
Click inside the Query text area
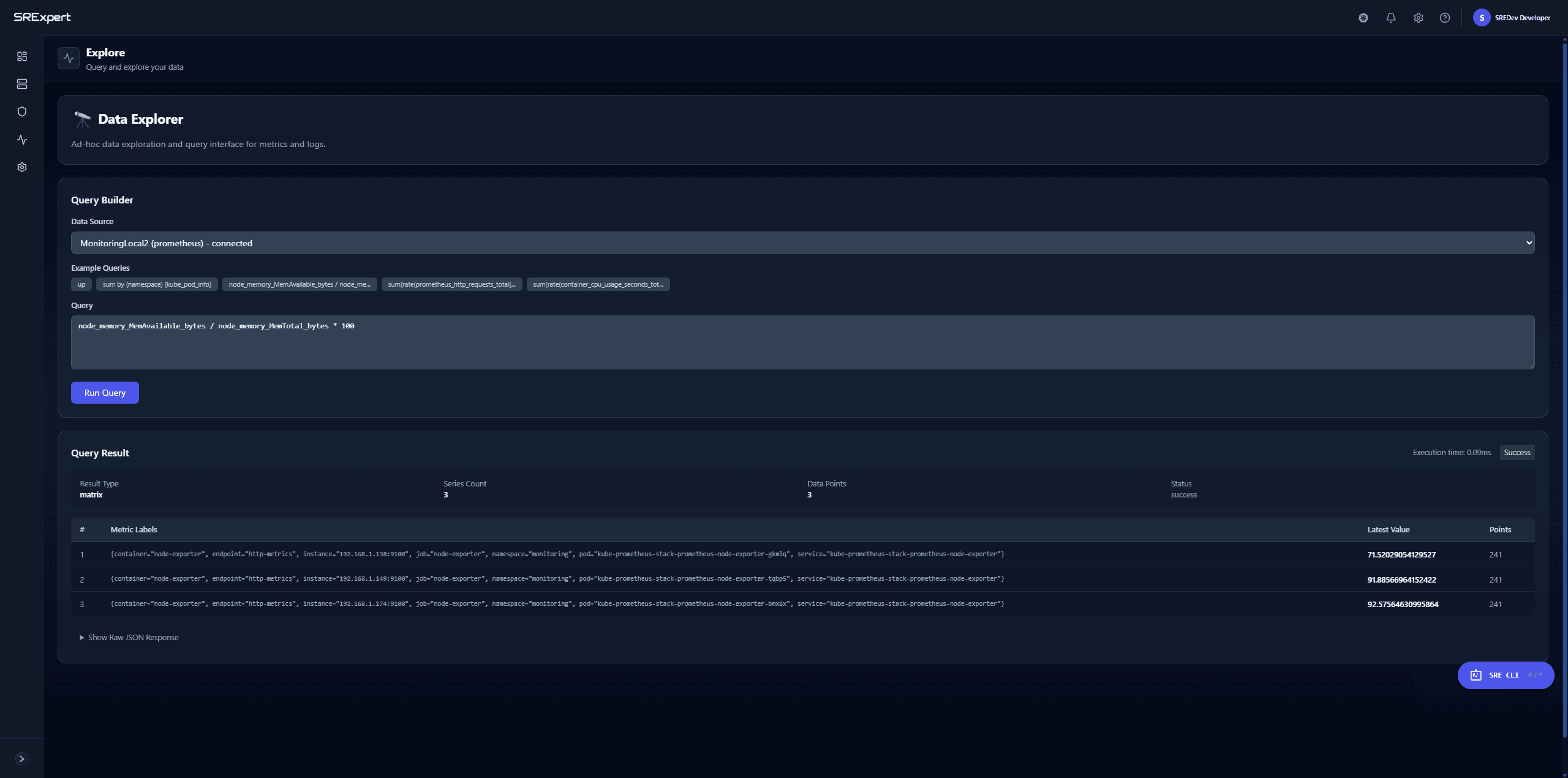(802, 342)
